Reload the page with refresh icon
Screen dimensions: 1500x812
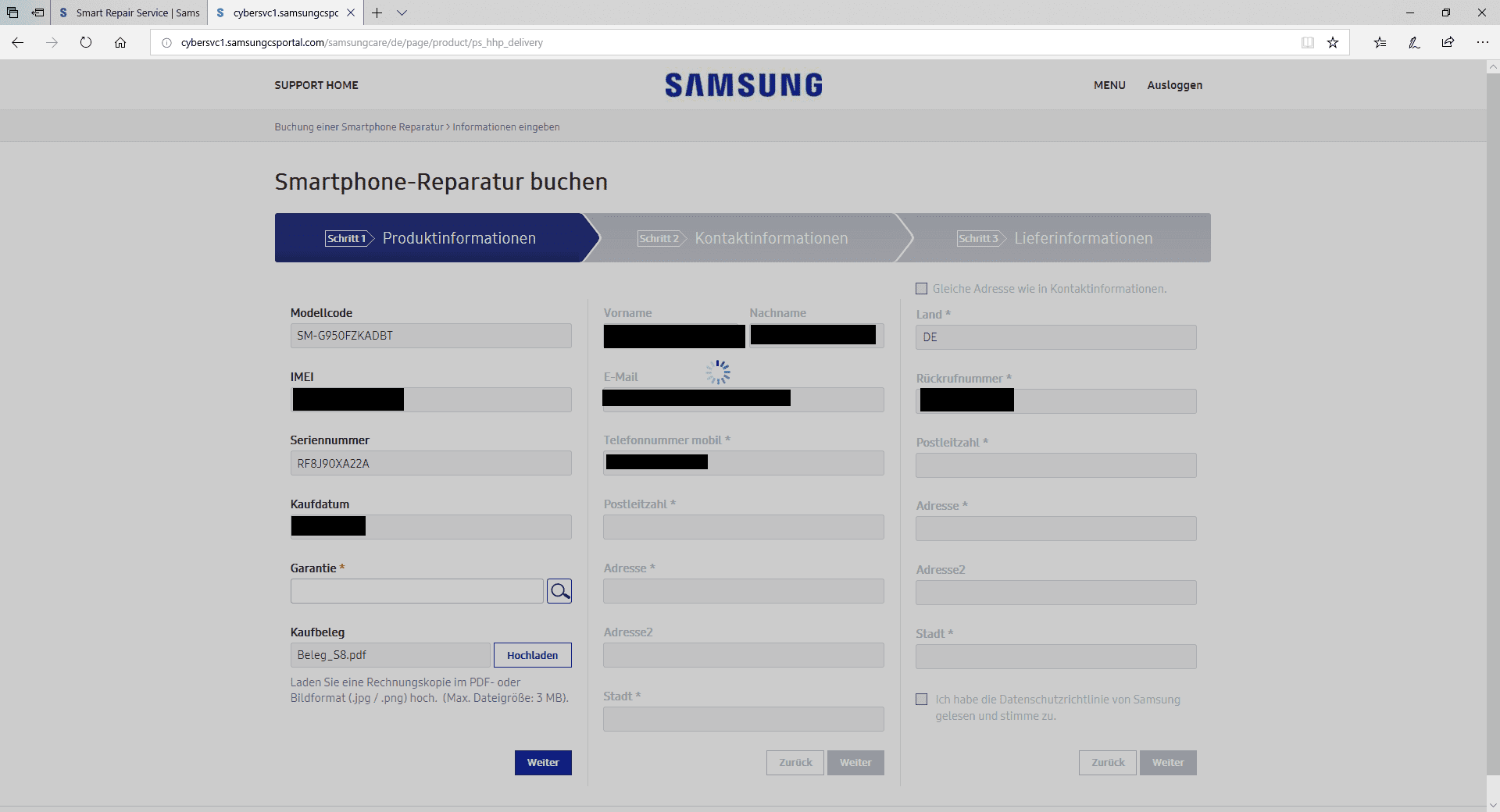86,42
